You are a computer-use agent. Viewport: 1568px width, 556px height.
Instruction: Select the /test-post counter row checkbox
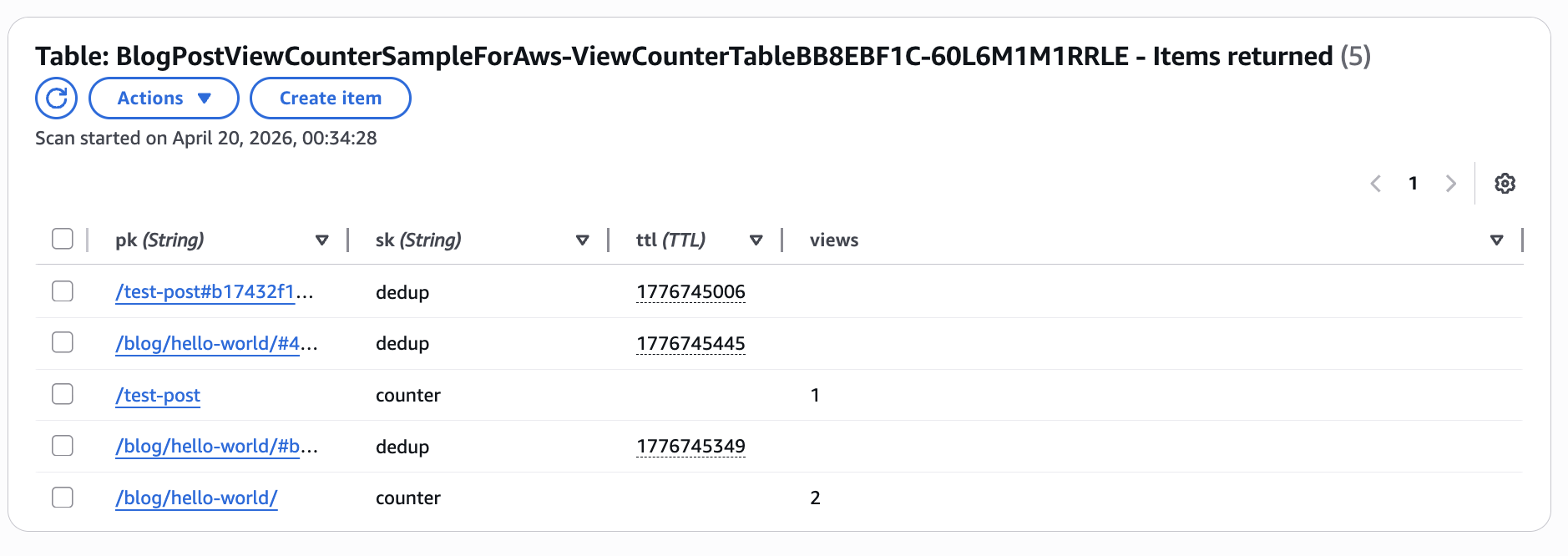(x=63, y=394)
